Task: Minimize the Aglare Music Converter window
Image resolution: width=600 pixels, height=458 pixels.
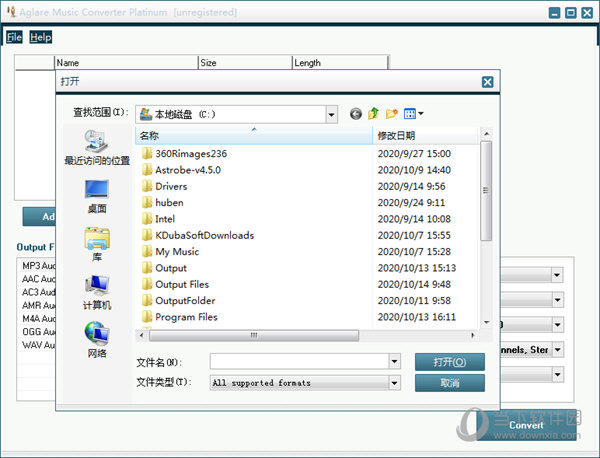Action: point(554,13)
